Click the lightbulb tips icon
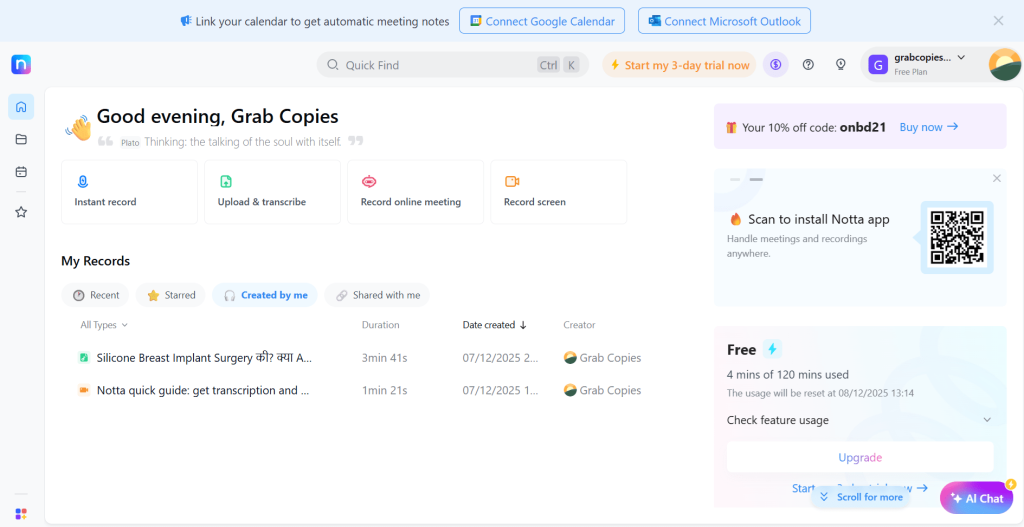This screenshot has height=527, width=1024. pyautogui.click(x=841, y=65)
